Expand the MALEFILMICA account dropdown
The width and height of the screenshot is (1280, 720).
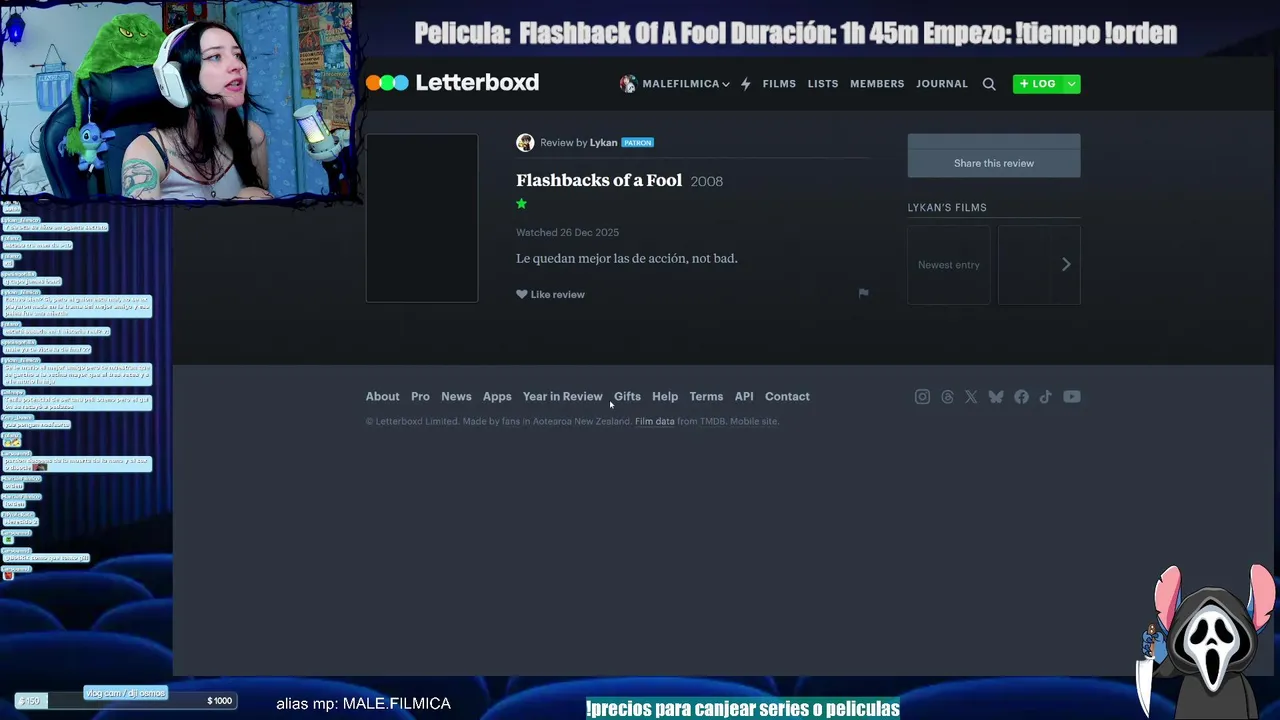726,85
